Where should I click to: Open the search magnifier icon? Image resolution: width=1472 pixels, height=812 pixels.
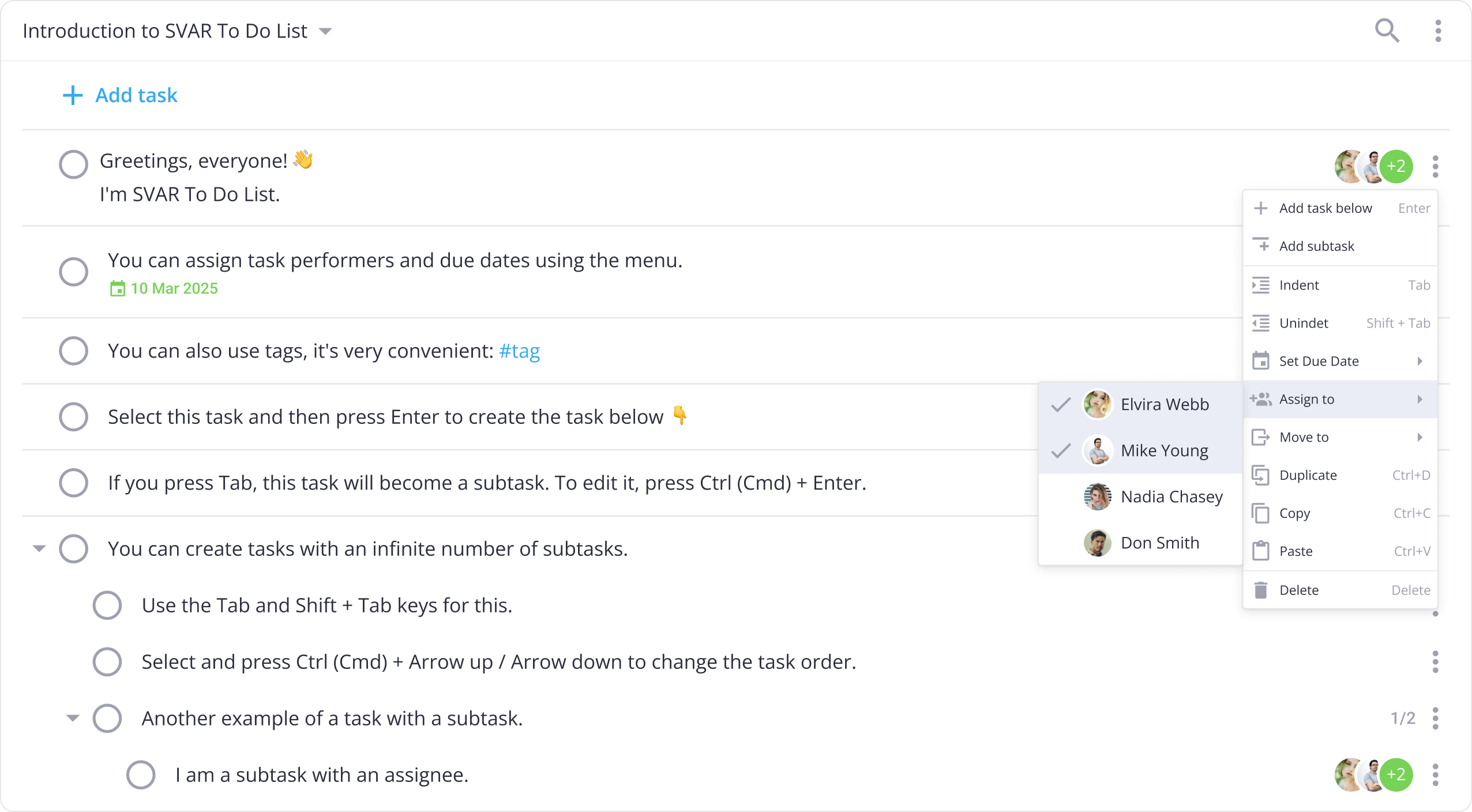(x=1387, y=31)
